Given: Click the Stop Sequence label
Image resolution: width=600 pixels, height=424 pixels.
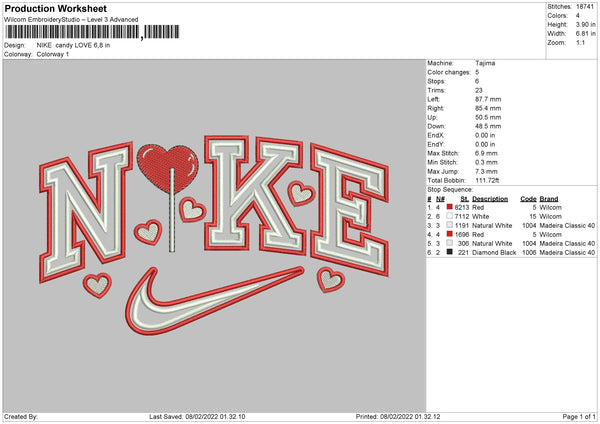Looking at the screenshot, I should [x=450, y=190].
